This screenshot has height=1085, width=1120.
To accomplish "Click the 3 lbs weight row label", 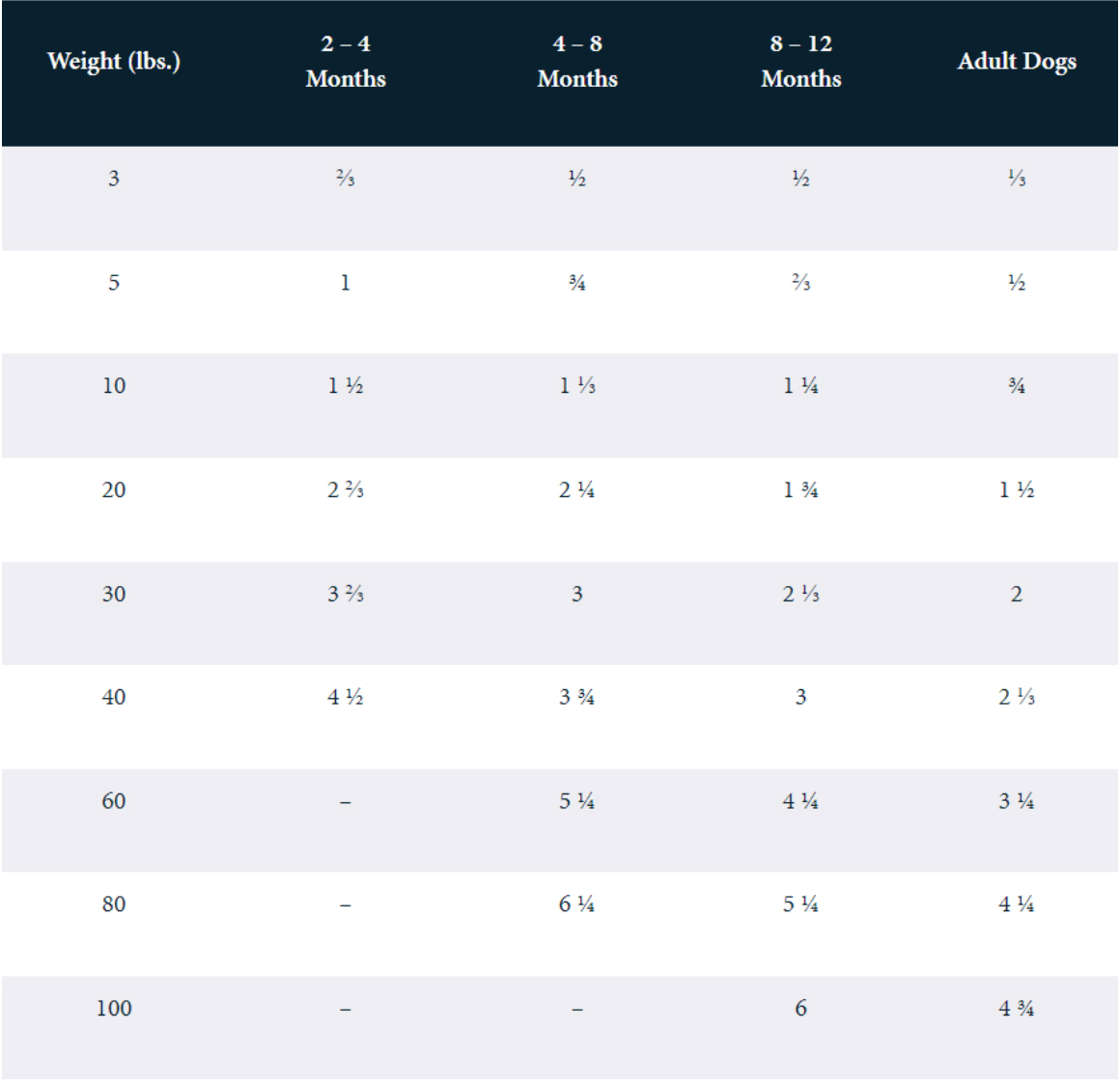I will [x=114, y=179].
